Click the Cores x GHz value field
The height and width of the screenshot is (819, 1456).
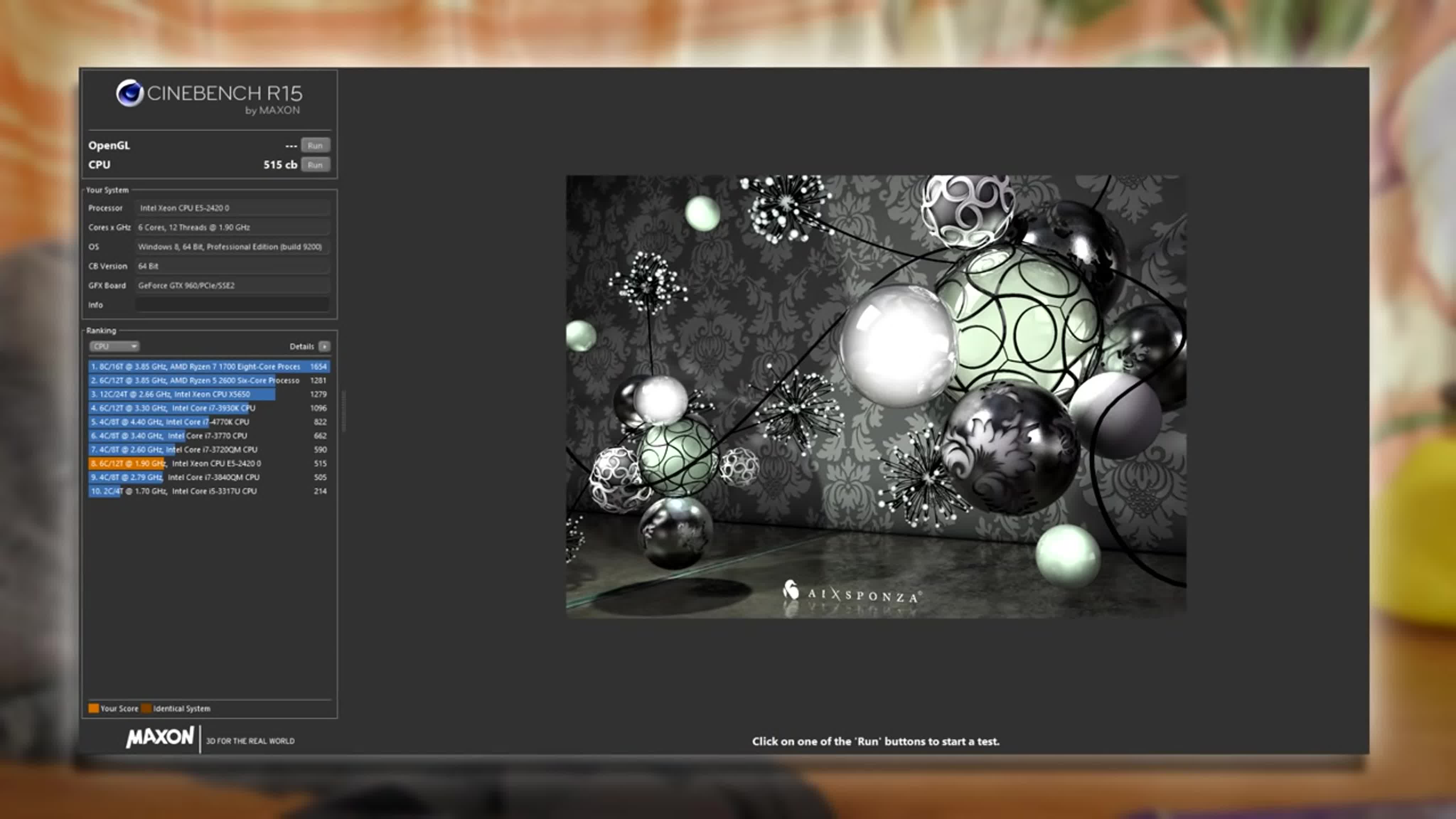tap(232, 227)
